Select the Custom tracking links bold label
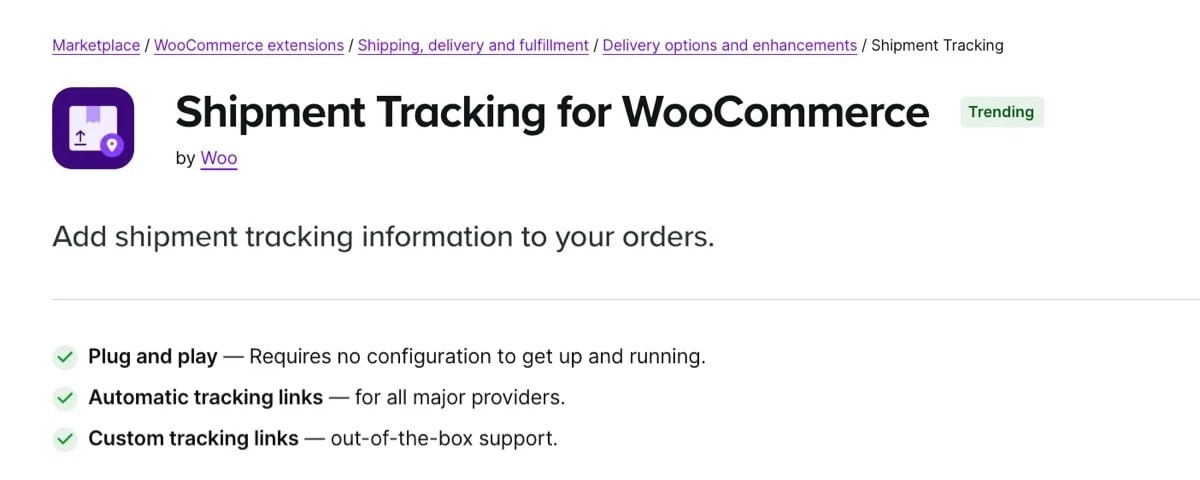This screenshot has height=480, width=1200. [x=193, y=439]
